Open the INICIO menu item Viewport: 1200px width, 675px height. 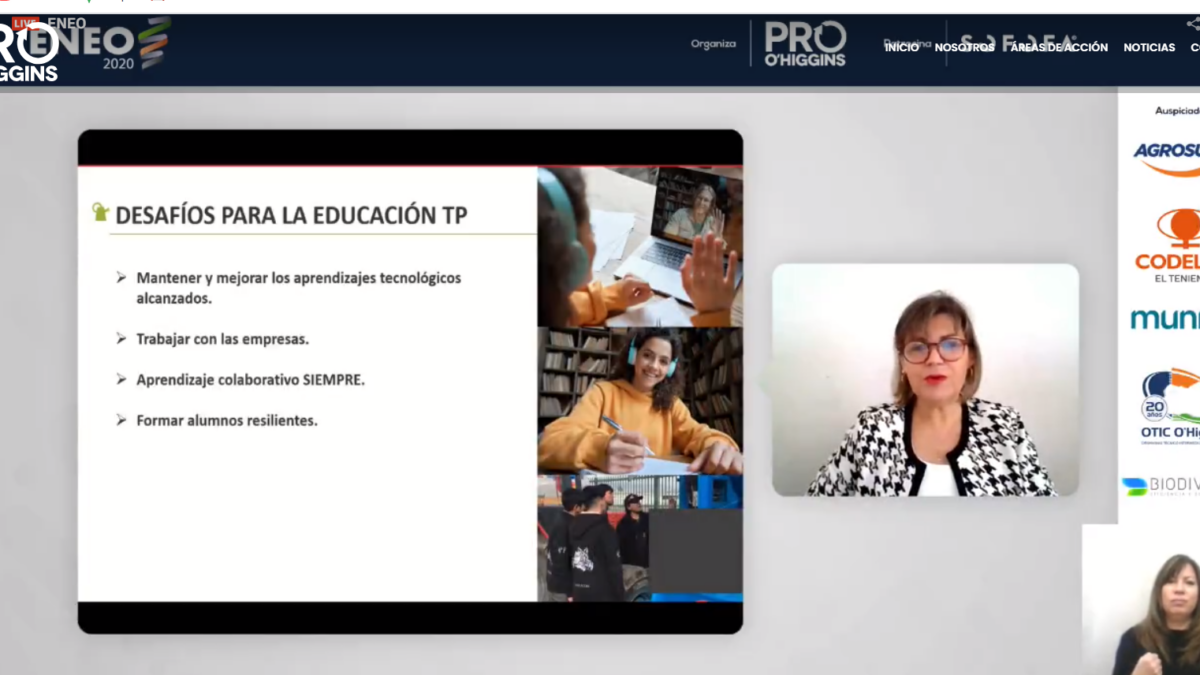901,47
